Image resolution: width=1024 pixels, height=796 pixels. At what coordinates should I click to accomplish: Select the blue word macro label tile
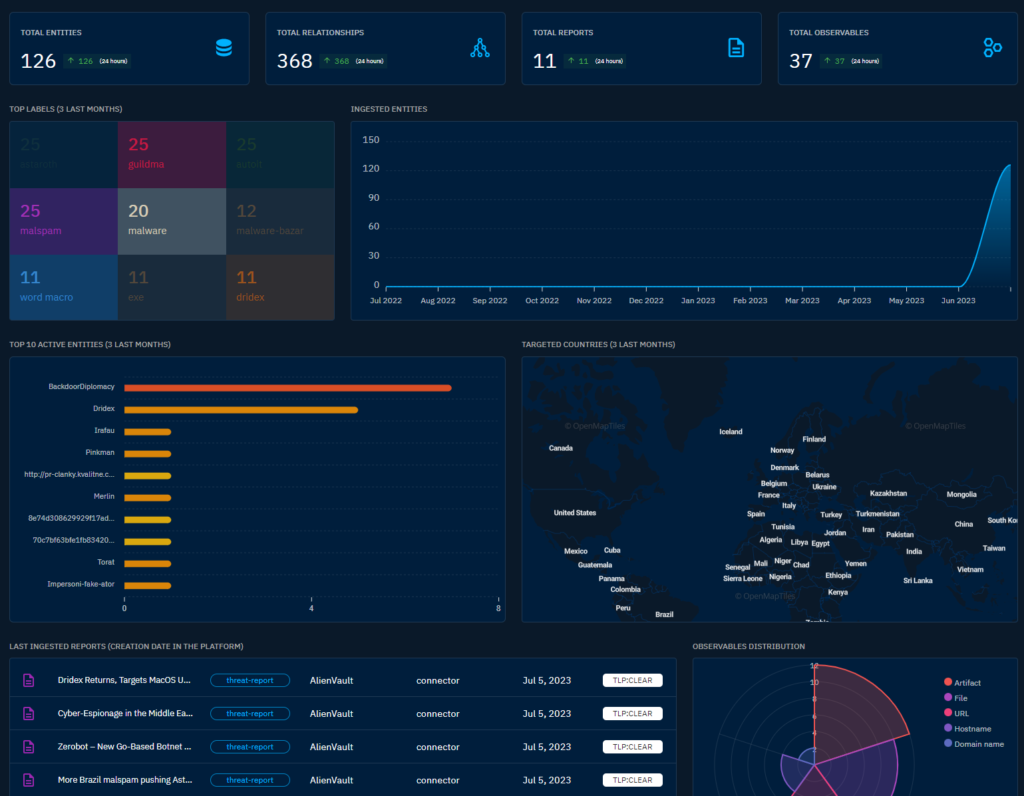pyautogui.click(x=64, y=287)
